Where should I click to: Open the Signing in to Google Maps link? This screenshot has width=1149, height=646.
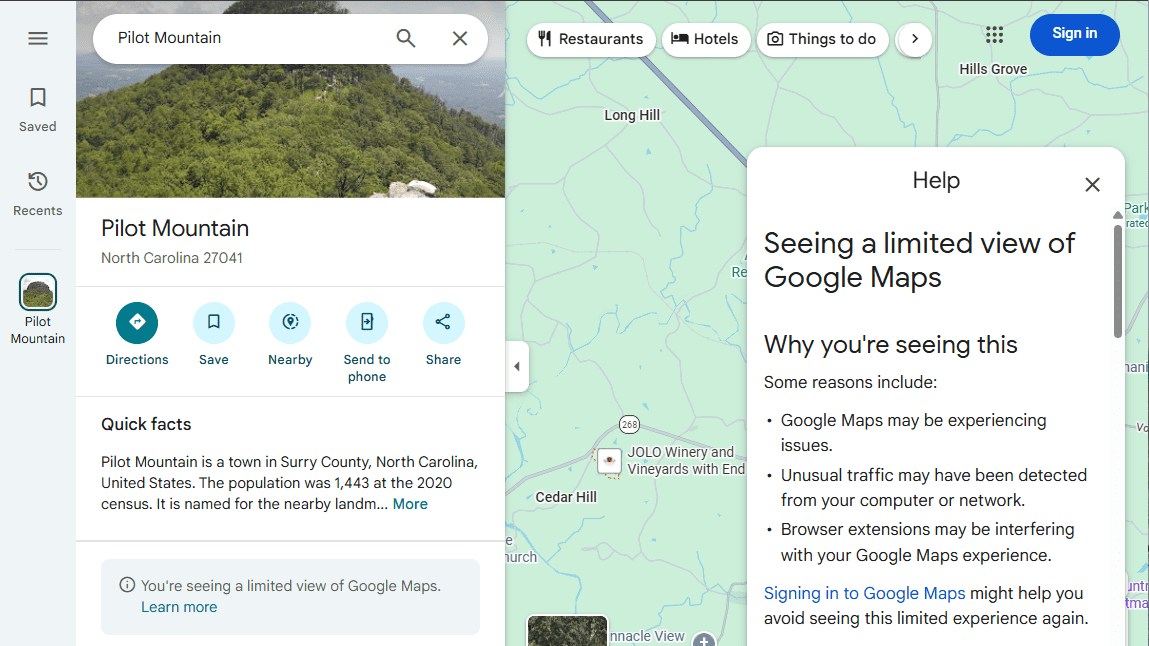(x=864, y=593)
